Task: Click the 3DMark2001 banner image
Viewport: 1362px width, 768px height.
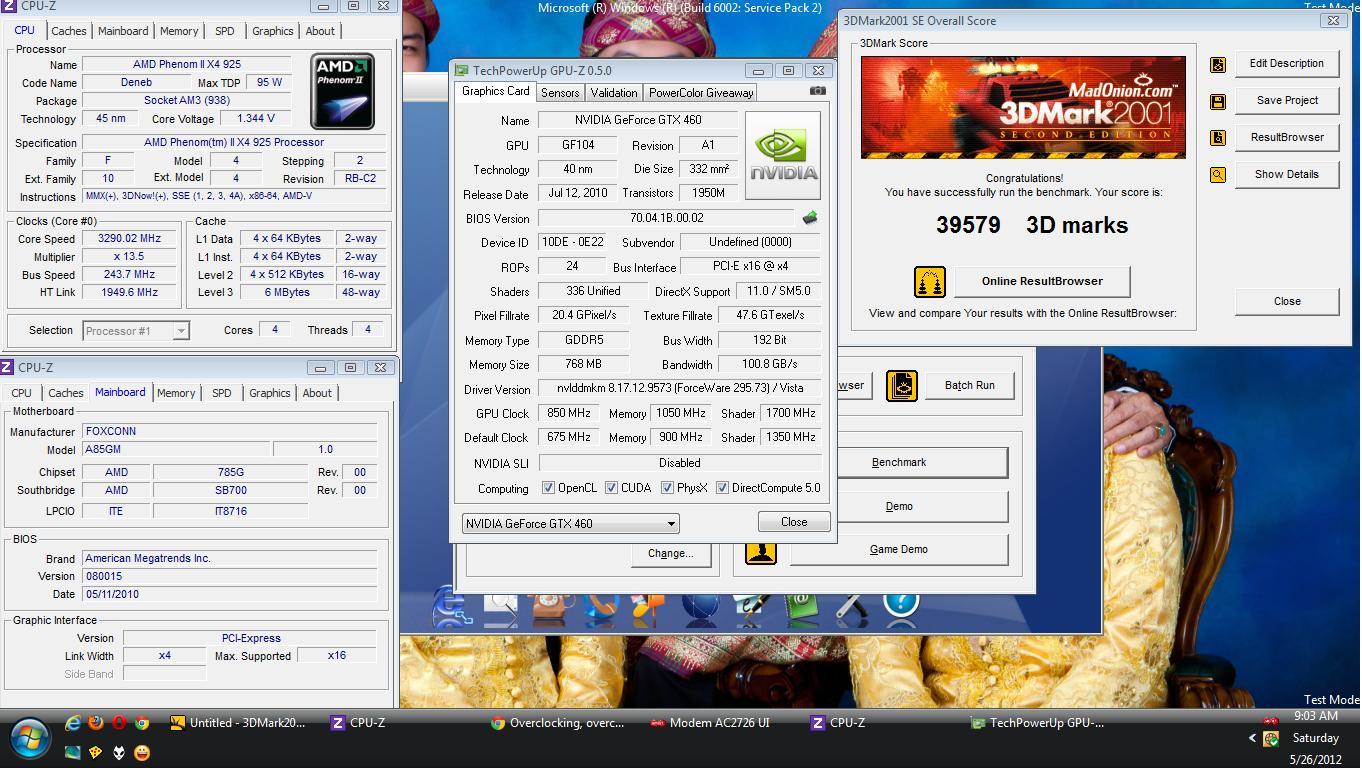Action: (x=1023, y=107)
